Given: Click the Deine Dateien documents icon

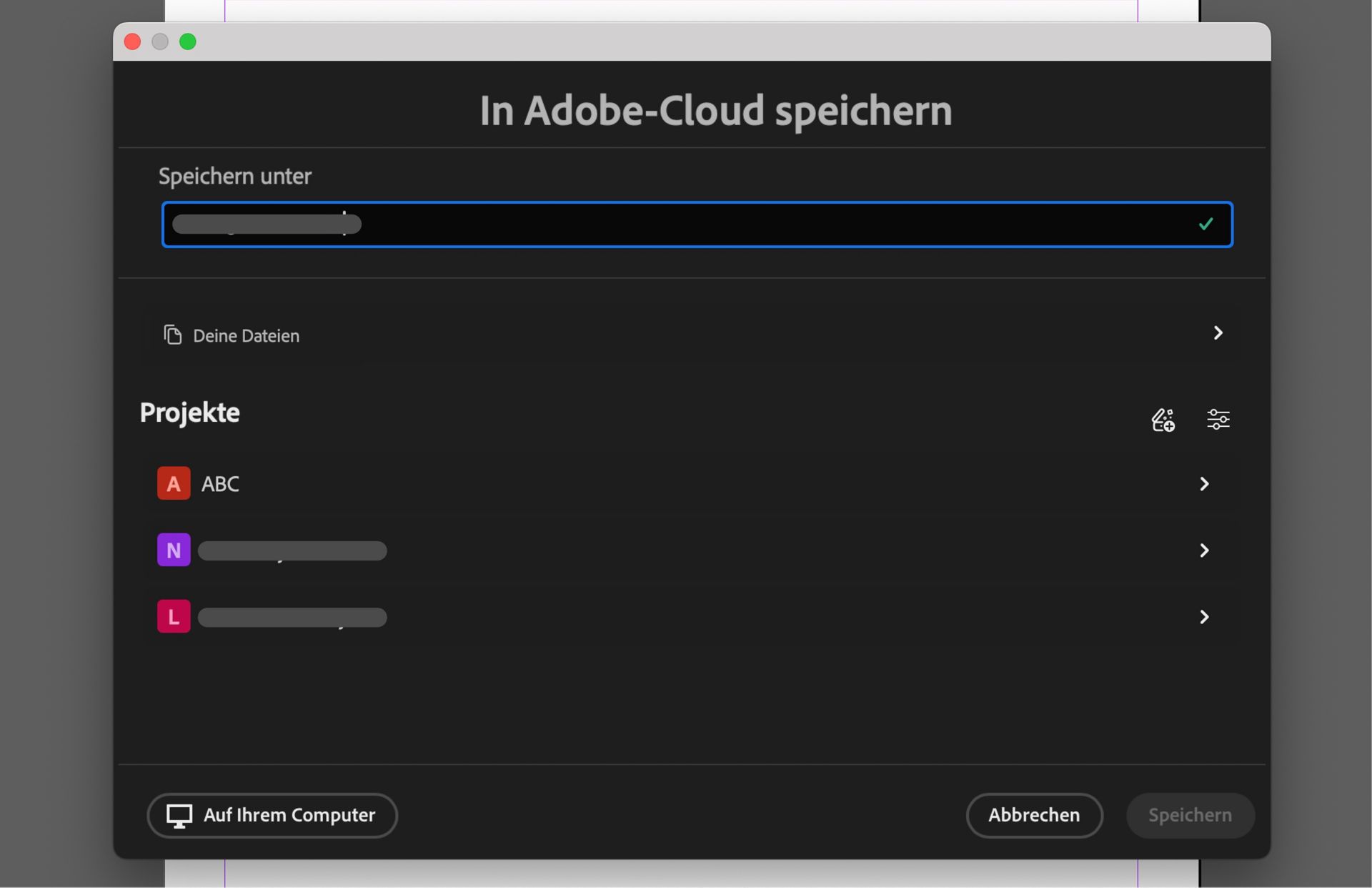Looking at the screenshot, I should click(x=172, y=335).
